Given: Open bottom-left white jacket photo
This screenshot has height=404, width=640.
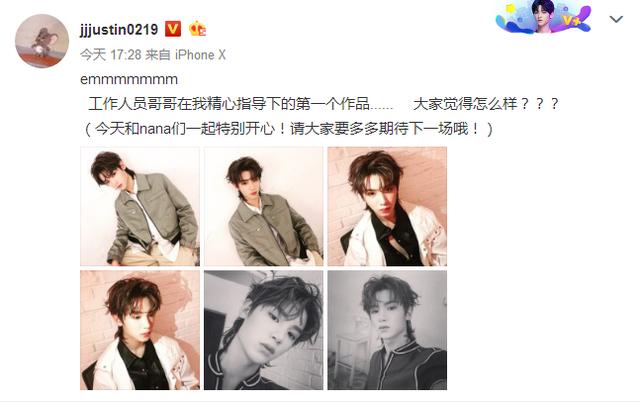Looking at the screenshot, I should 140,330.
